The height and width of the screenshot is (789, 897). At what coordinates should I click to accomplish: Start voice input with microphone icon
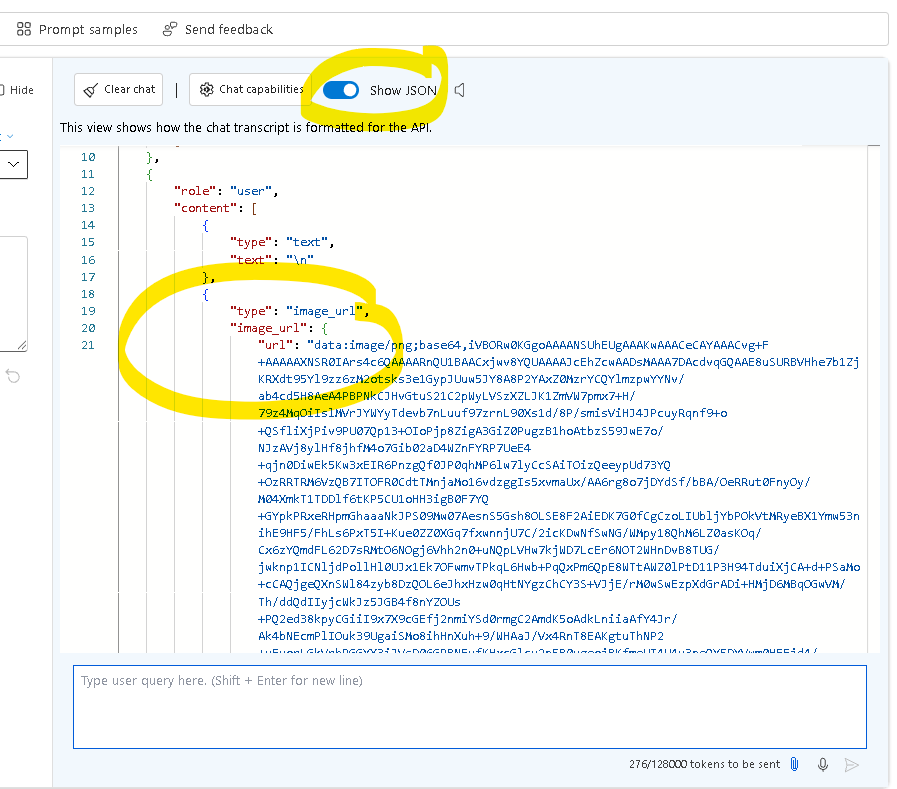pos(823,764)
